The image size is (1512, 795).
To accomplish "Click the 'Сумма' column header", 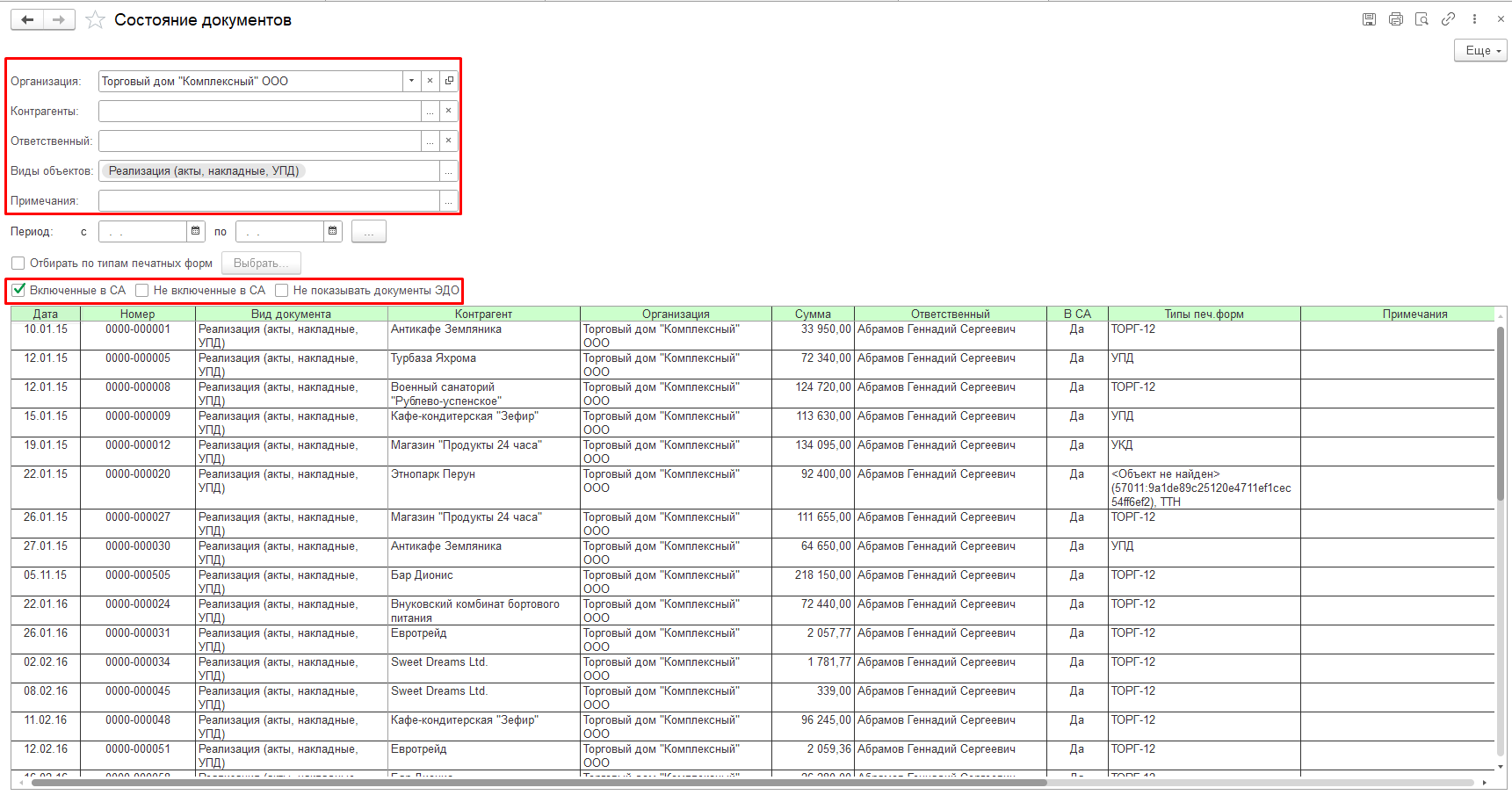I will pos(813,314).
